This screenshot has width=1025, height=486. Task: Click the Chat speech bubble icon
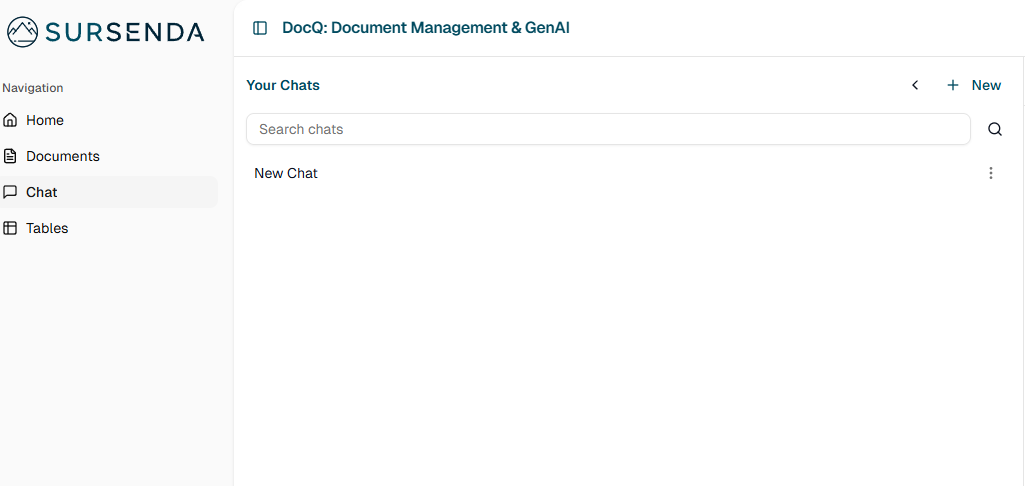(10, 192)
